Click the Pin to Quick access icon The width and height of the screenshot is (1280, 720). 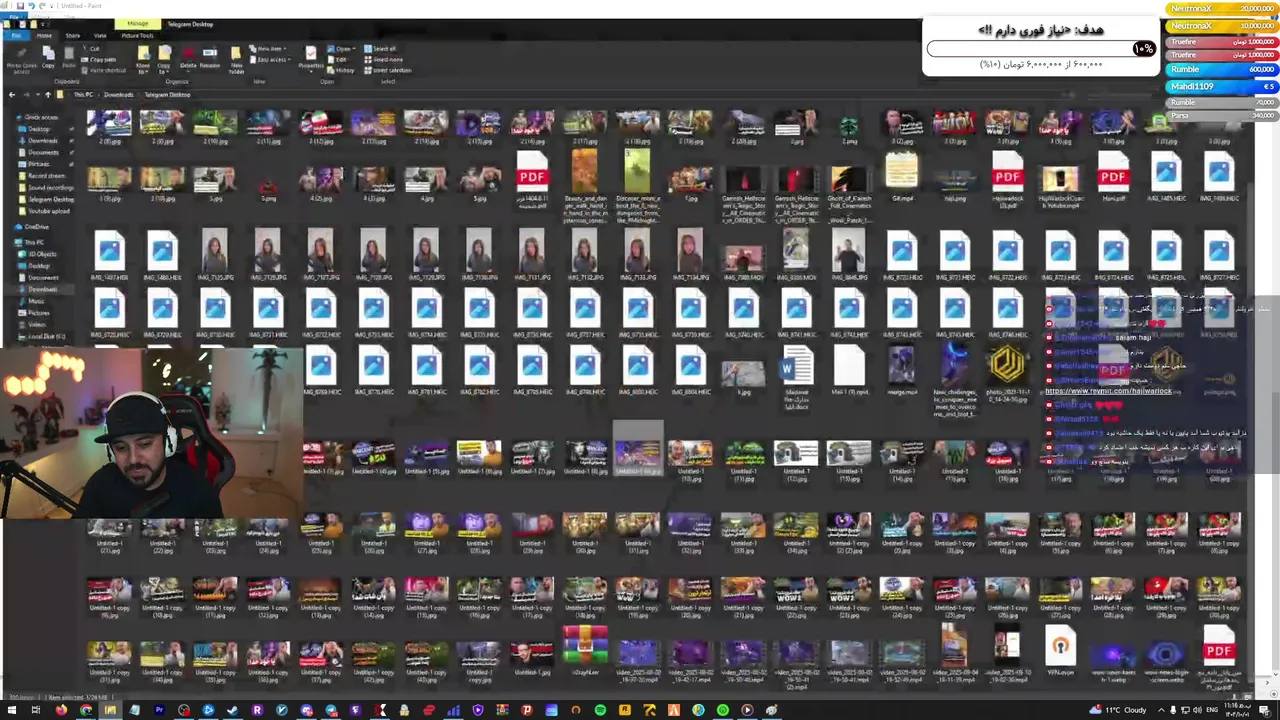[21, 55]
